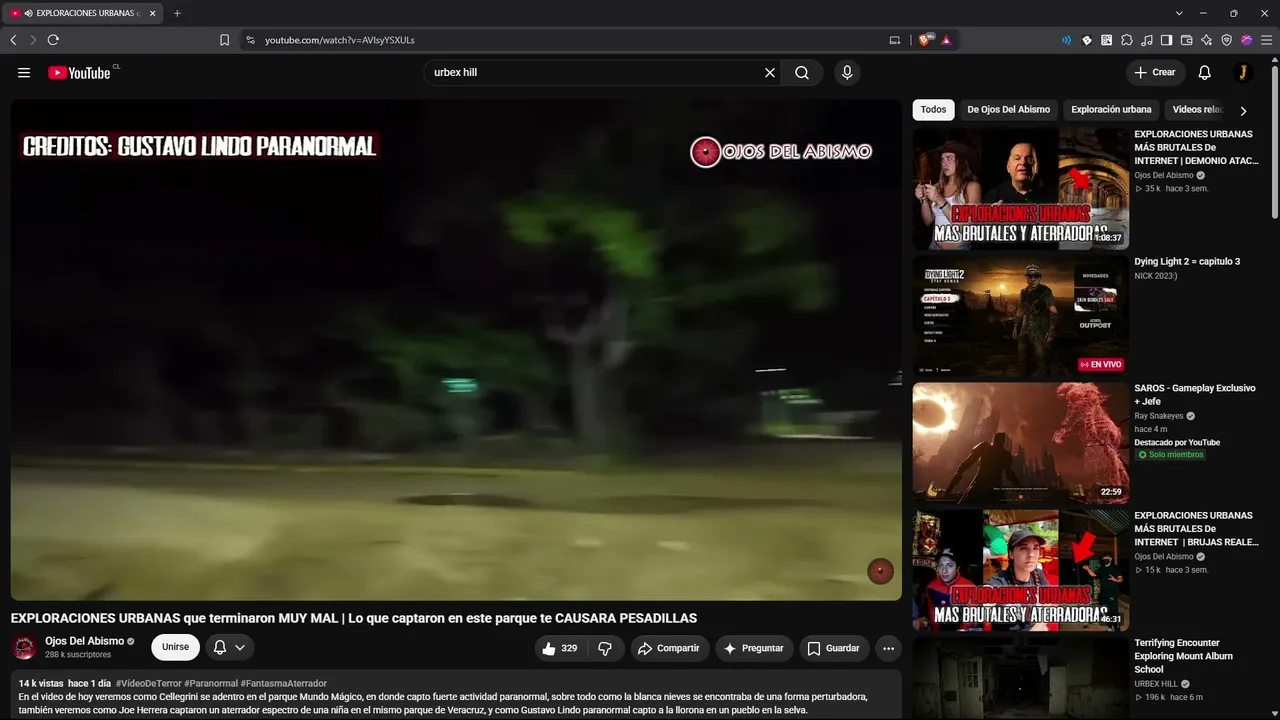Start voice search with the microphone
Viewport: 1280px width, 720px height.
click(847, 72)
